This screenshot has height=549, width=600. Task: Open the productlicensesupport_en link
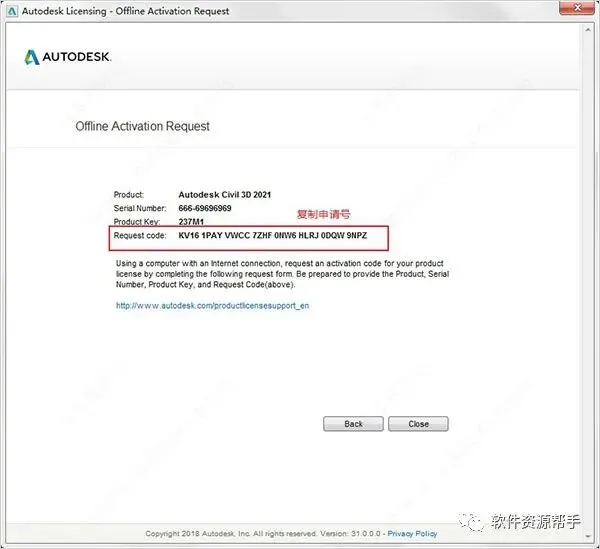(212, 306)
